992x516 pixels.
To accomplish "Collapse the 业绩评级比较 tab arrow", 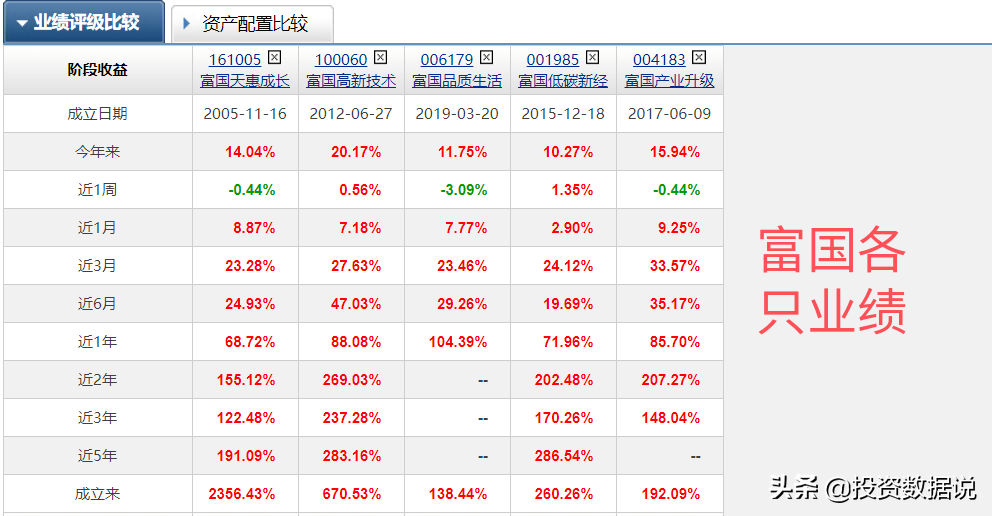I will click(x=22, y=24).
